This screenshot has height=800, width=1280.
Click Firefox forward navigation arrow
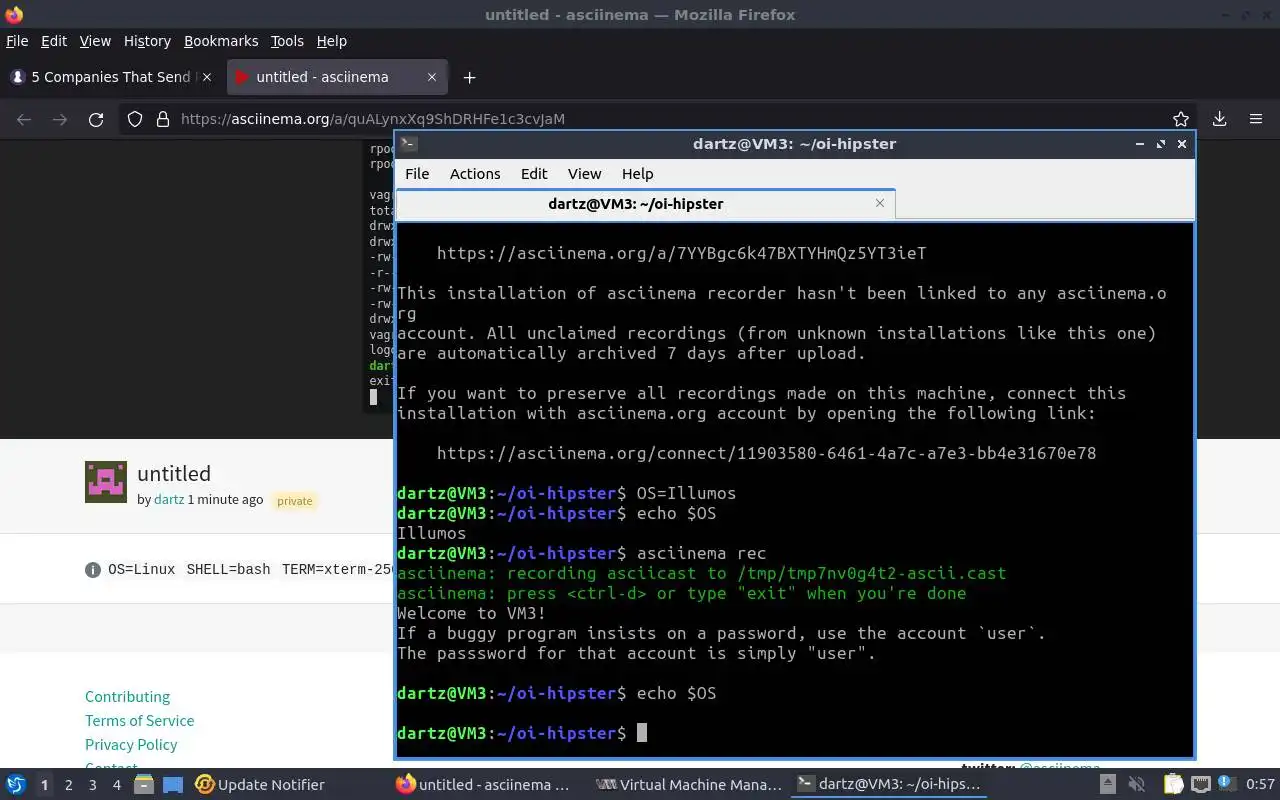(x=60, y=119)
